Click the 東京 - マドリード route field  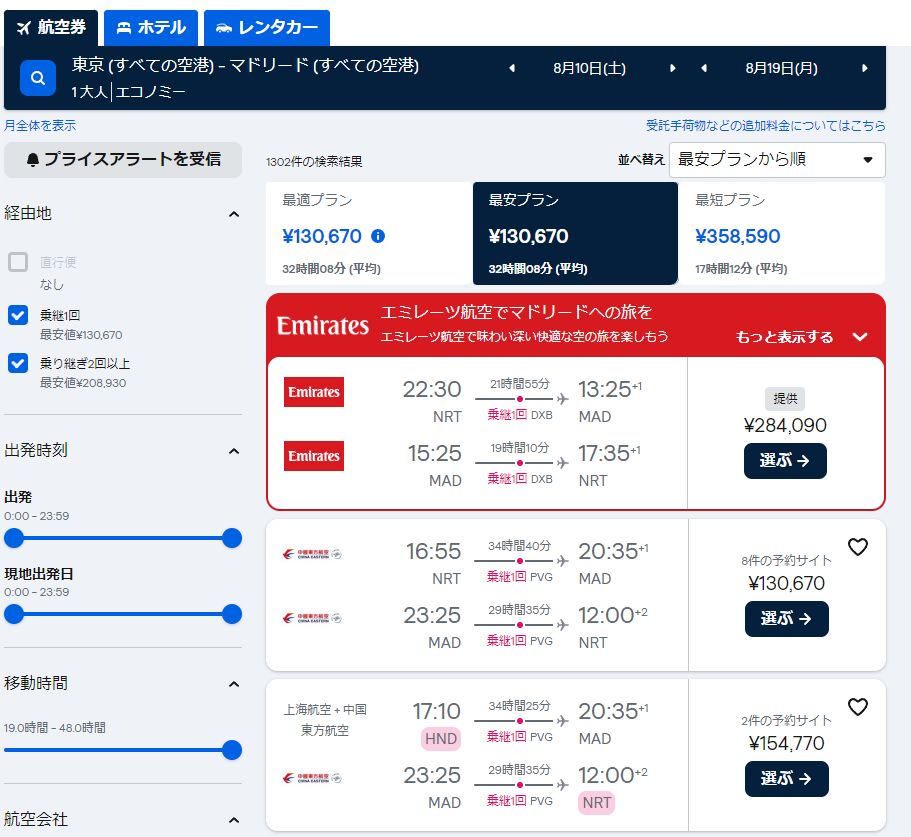245,65
